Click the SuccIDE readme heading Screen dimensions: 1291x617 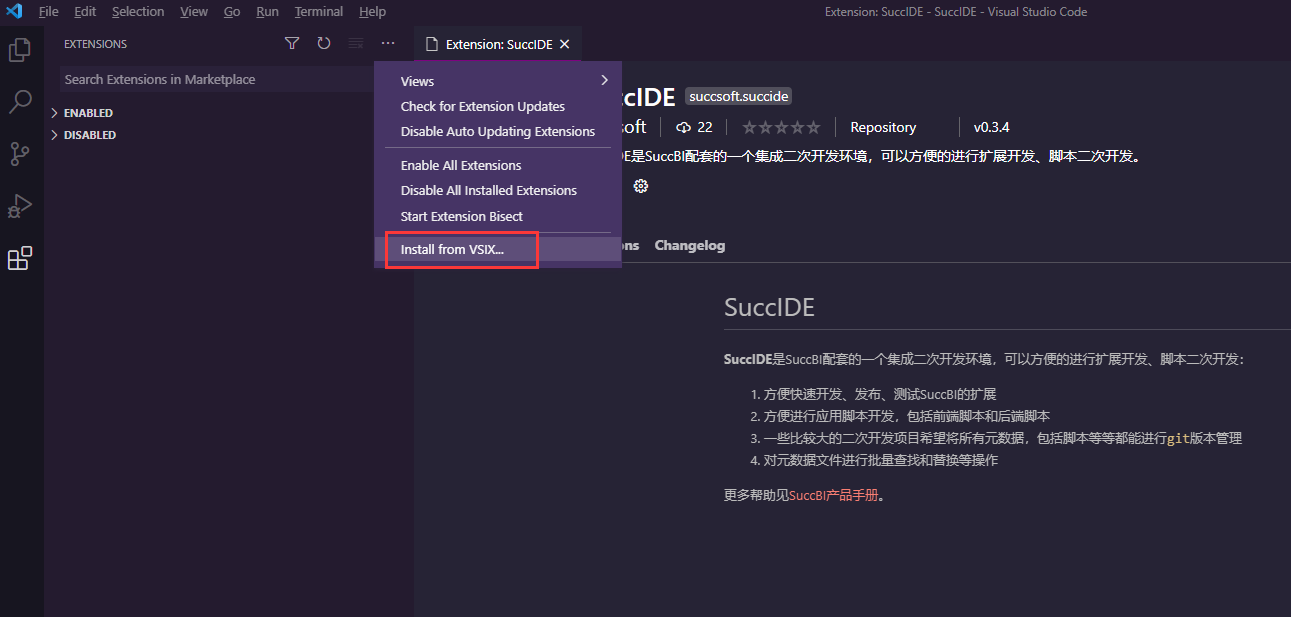769,307
